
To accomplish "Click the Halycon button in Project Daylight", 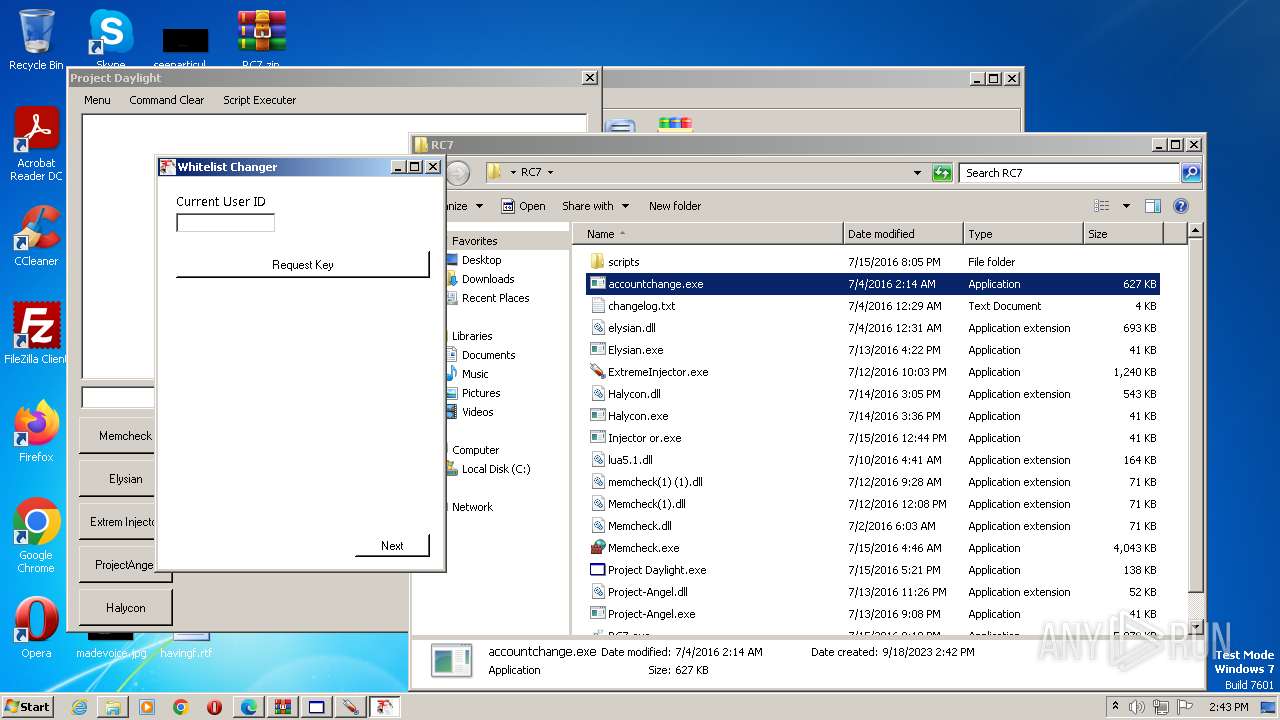I will click(x=126, y=608).
